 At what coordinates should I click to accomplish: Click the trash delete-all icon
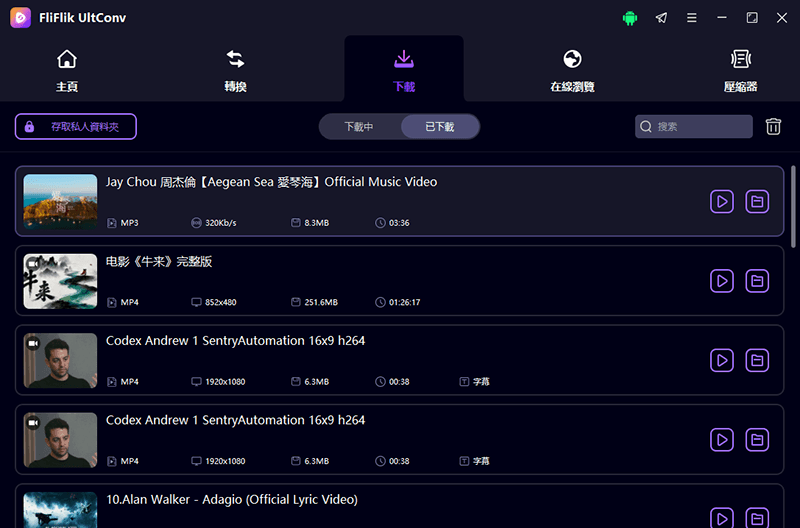tap(773, 127)
